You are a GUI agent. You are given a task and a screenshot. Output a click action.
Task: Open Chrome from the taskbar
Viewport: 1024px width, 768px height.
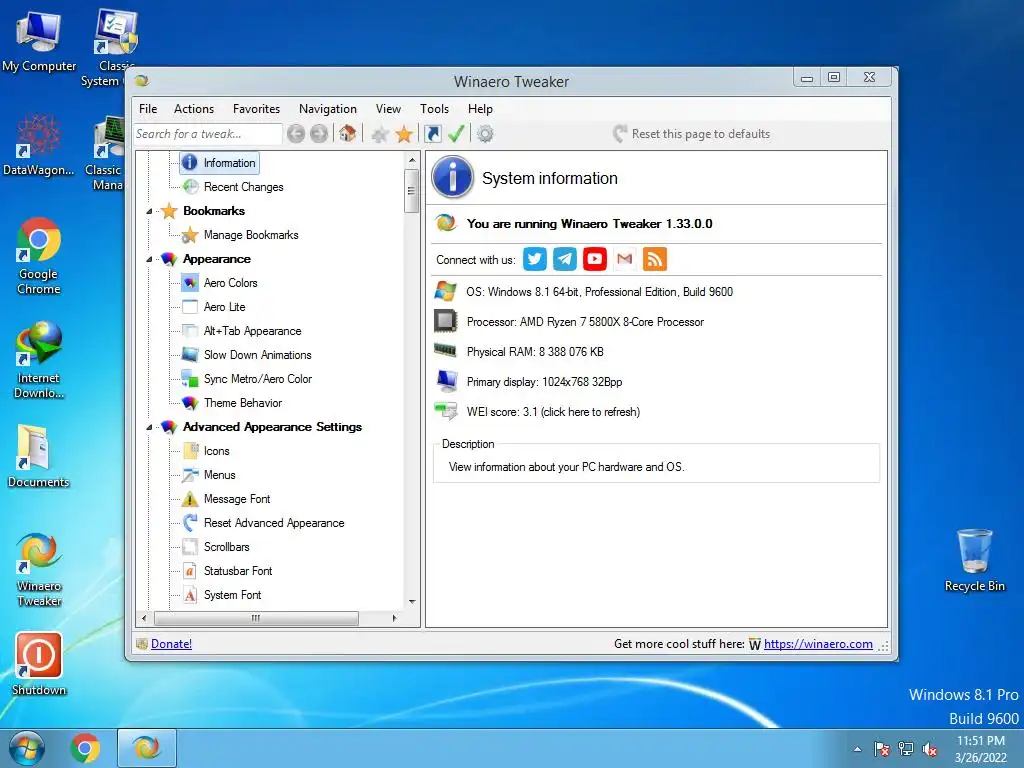[86, 748]
